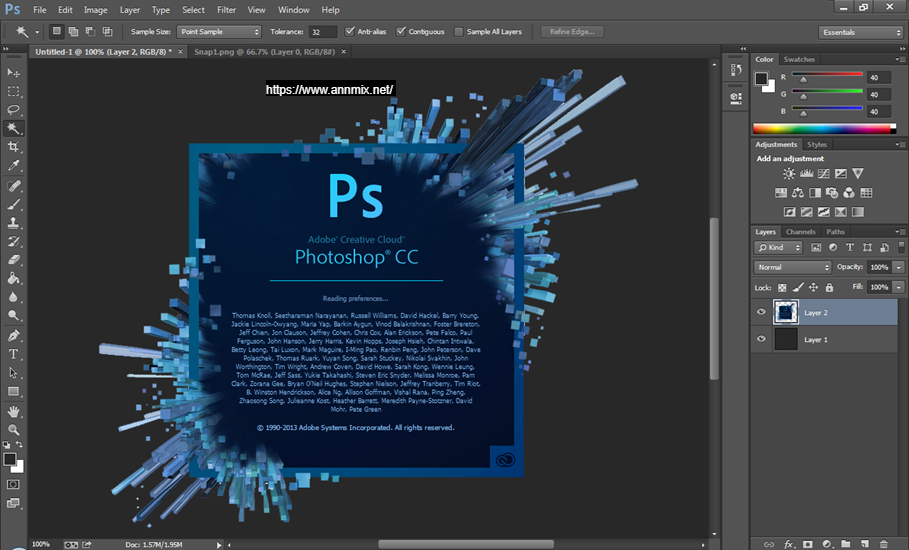Open the History panel icon
Screen dimensions: 909x550
pos(736,70)
